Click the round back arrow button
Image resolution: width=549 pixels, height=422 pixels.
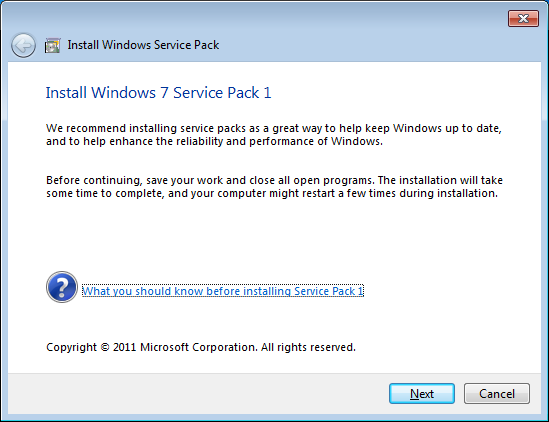(x=23, y=45)
